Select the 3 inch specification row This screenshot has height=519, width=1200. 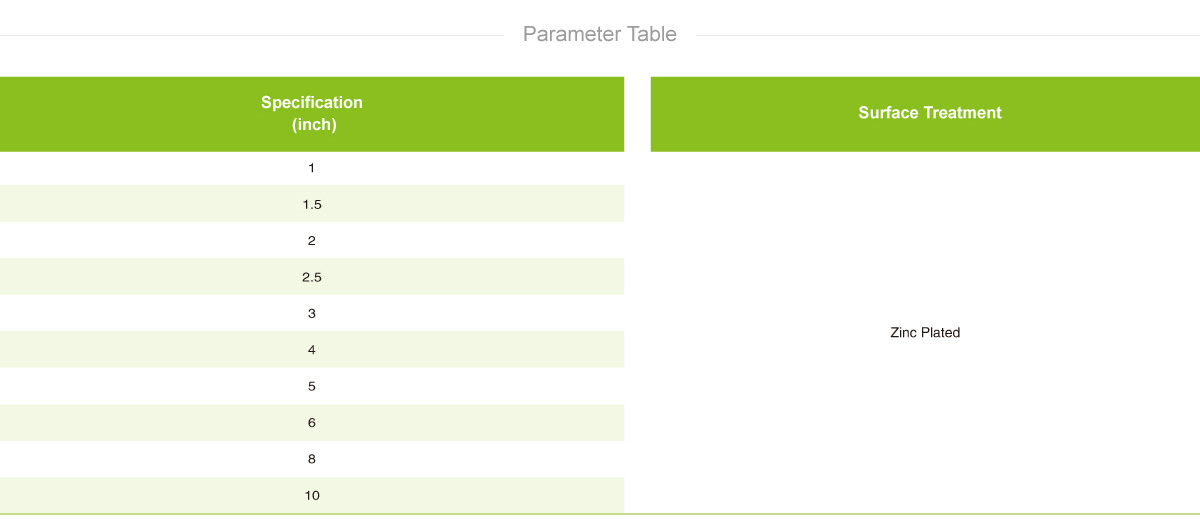(x=312, y=313)
